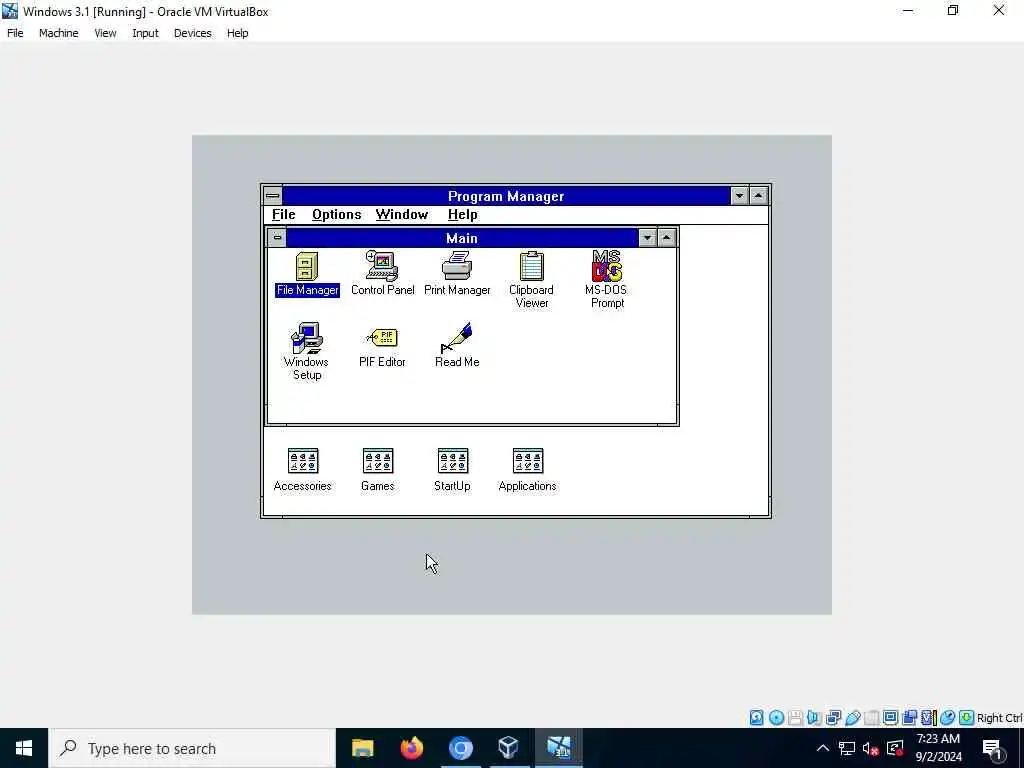Viewport: 1024px width, 768px height.
Task: Open the notification center icon
Action: click(992, 749)
